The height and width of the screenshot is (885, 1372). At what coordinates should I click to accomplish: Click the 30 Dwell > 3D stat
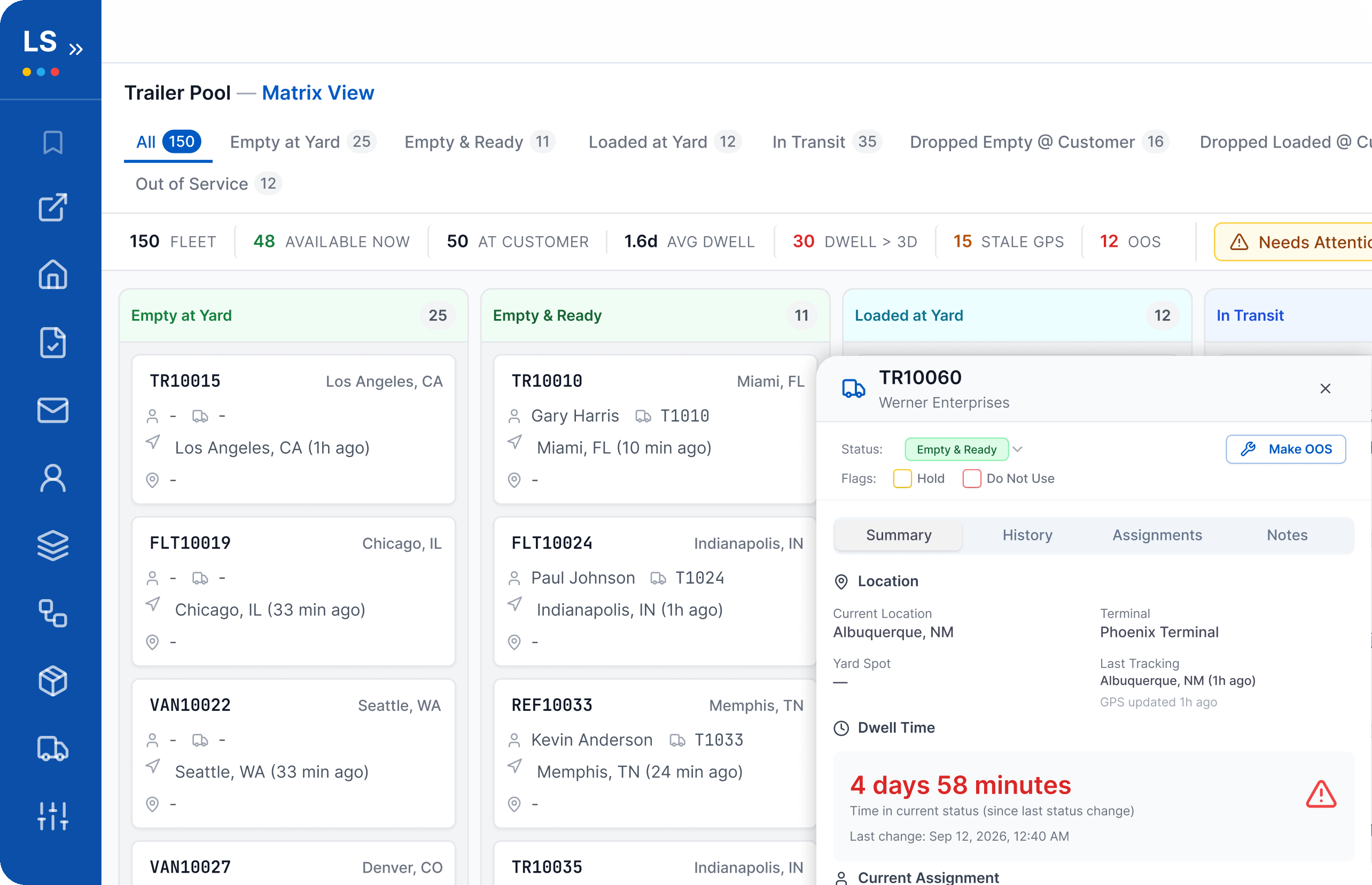(x=855, y=242)
